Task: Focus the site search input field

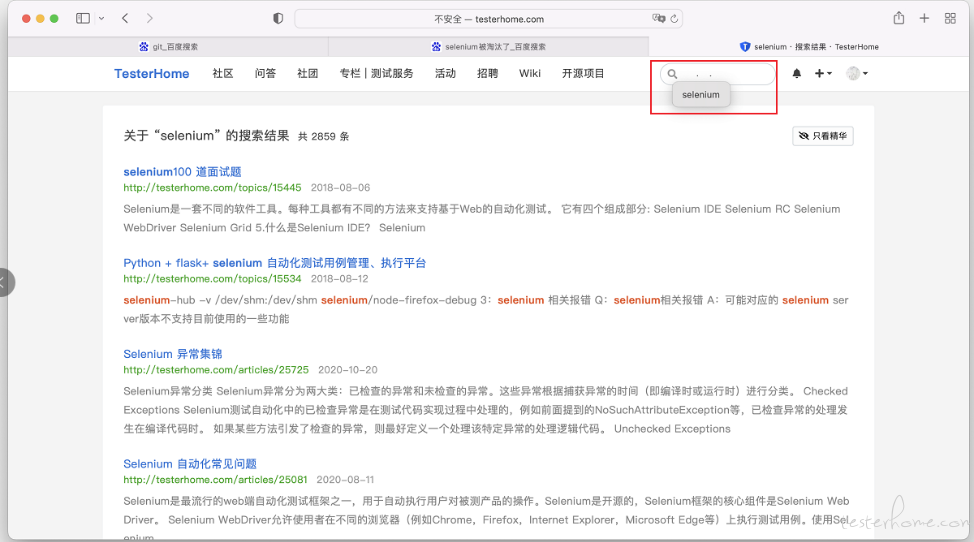Action: point(718,74)
